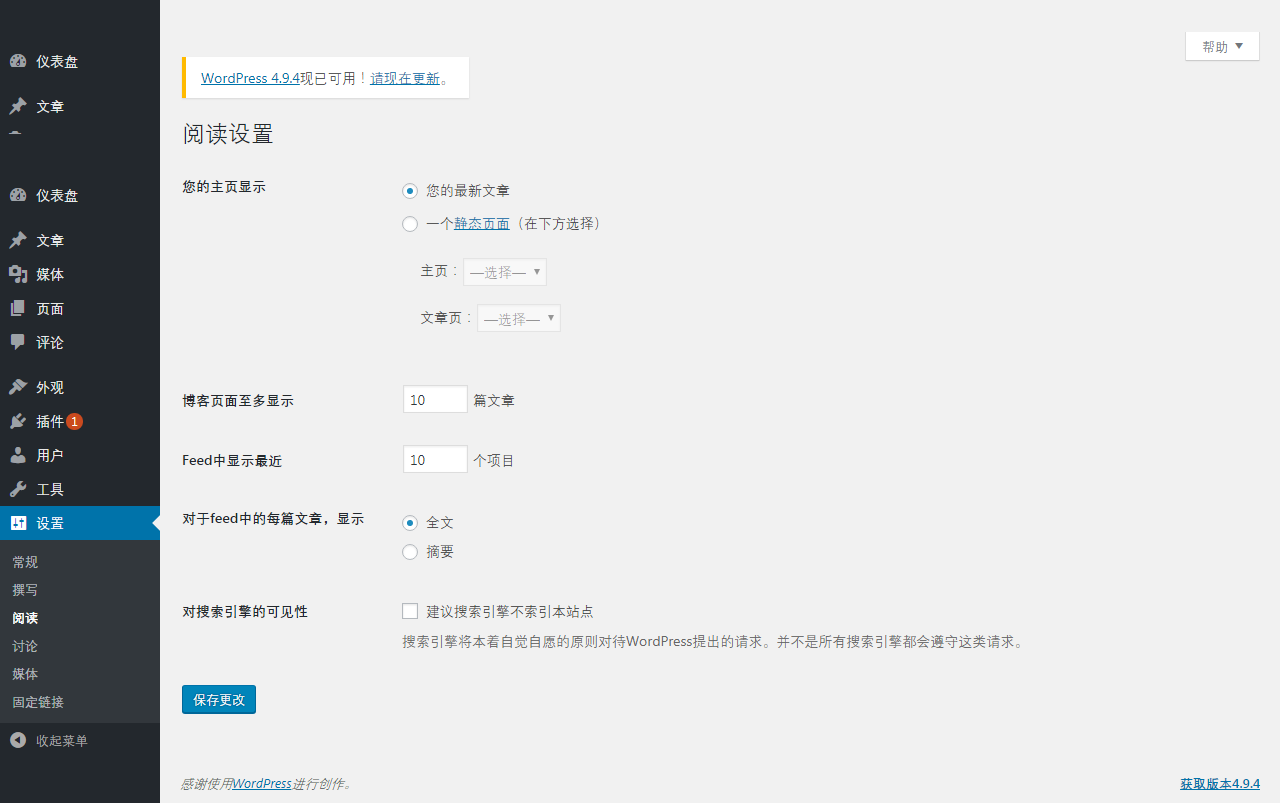Collapse the sidebar via 收起菜单 arrow

16,741
